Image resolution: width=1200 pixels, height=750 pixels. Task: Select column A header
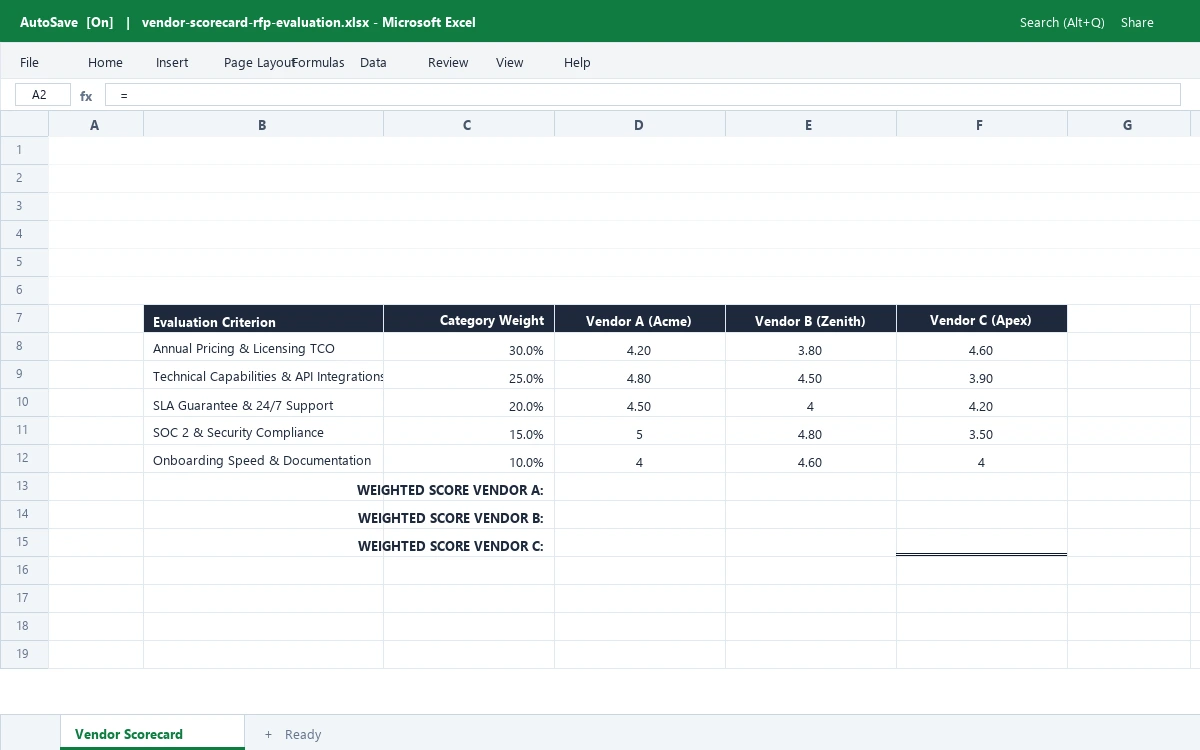coord(95,125)
